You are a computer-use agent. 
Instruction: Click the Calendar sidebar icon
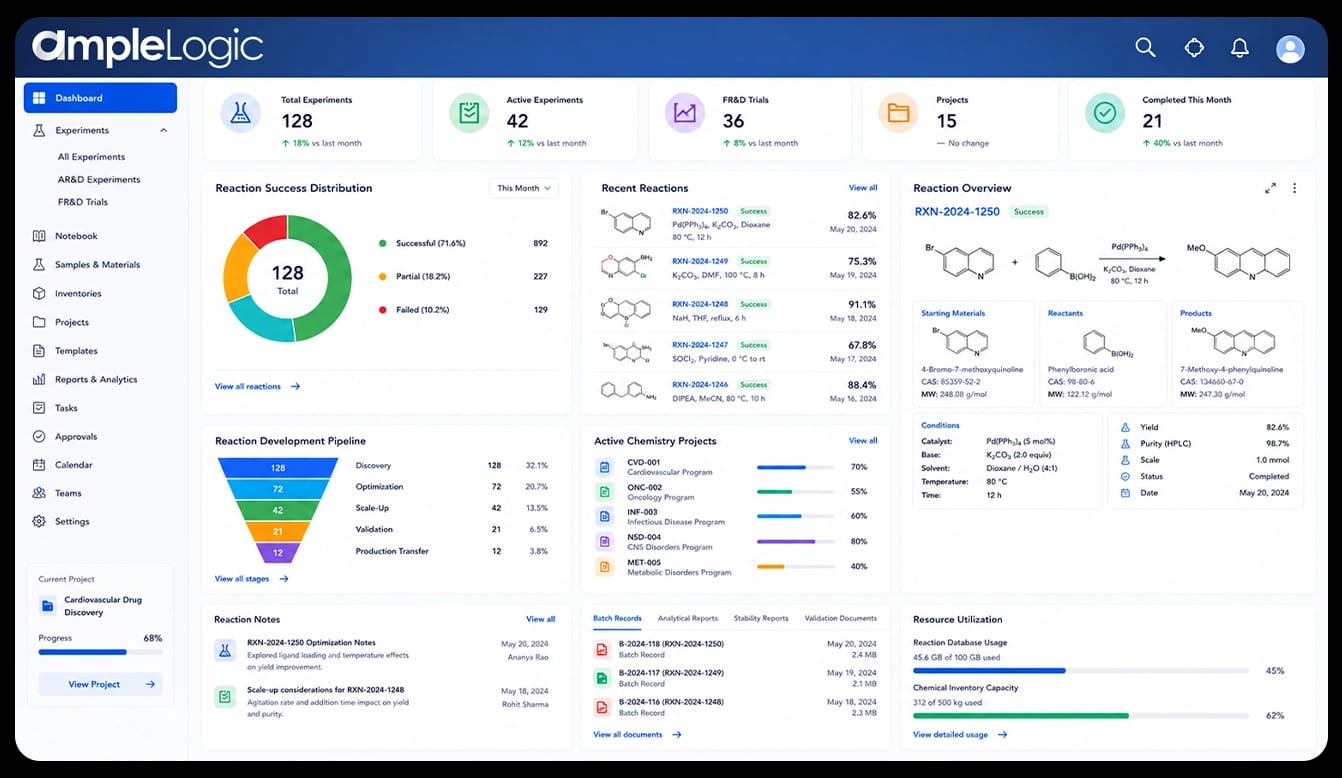click(x=39, y=465)
